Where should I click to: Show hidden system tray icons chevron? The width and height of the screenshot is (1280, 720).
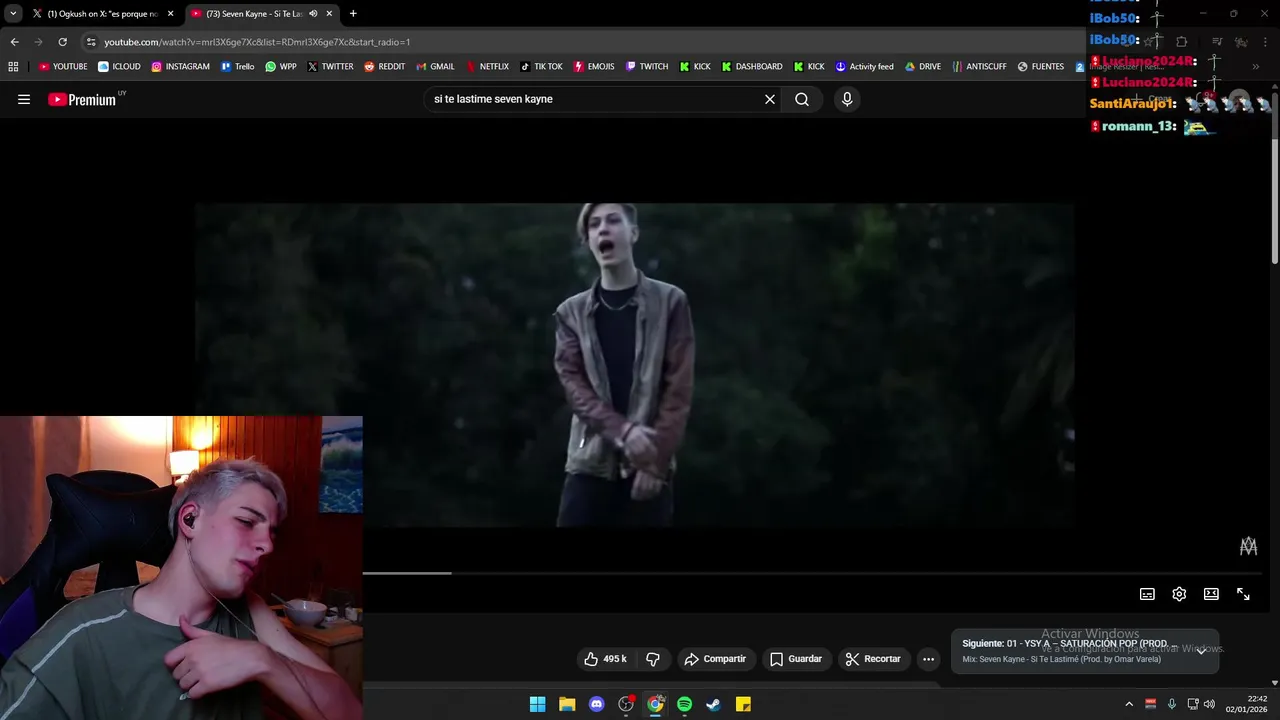pyautogui.click(x=1129, y=704)
